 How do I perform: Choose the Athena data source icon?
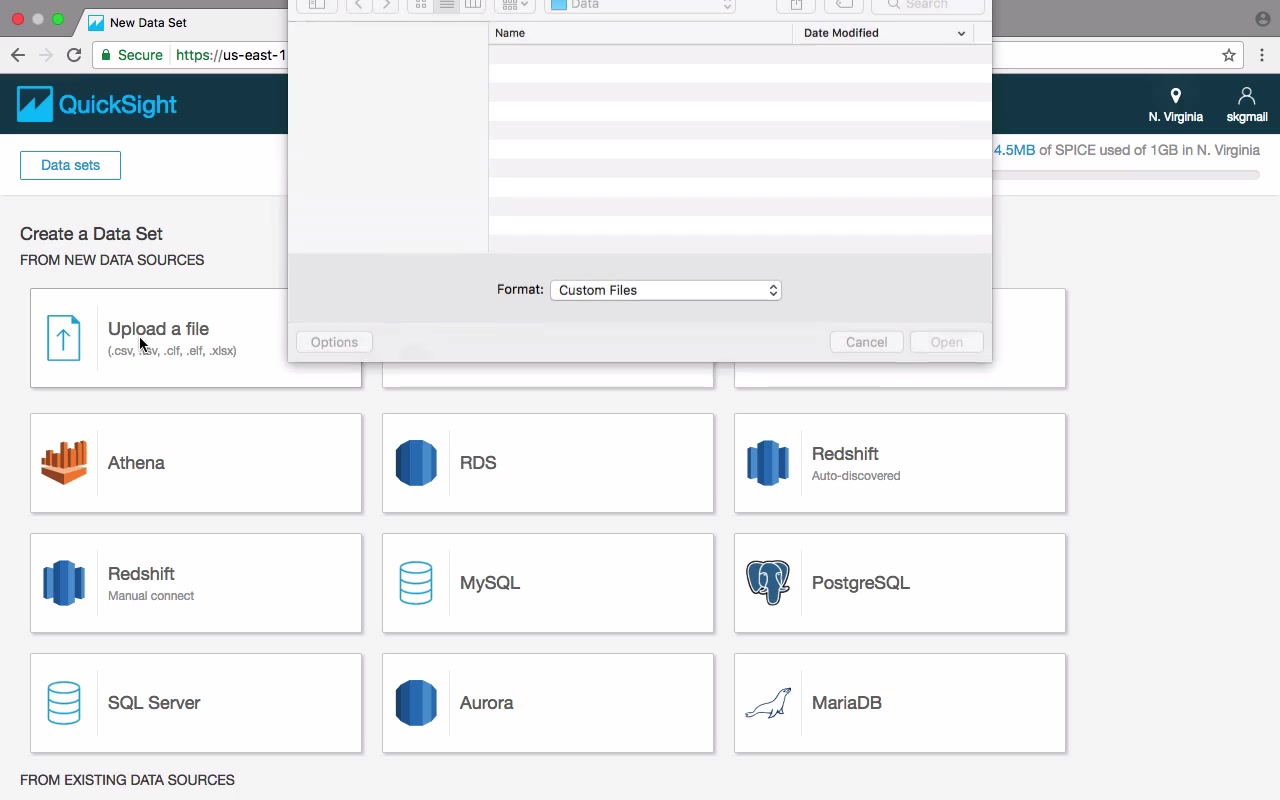click(64, 463)
